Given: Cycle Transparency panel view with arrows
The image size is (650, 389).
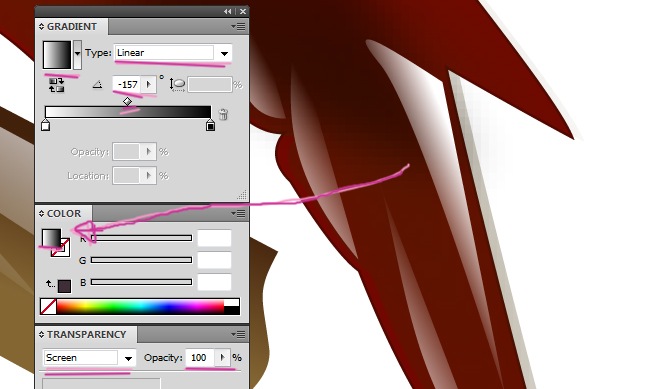Looking at the screenshot, I should coord(41,334).
